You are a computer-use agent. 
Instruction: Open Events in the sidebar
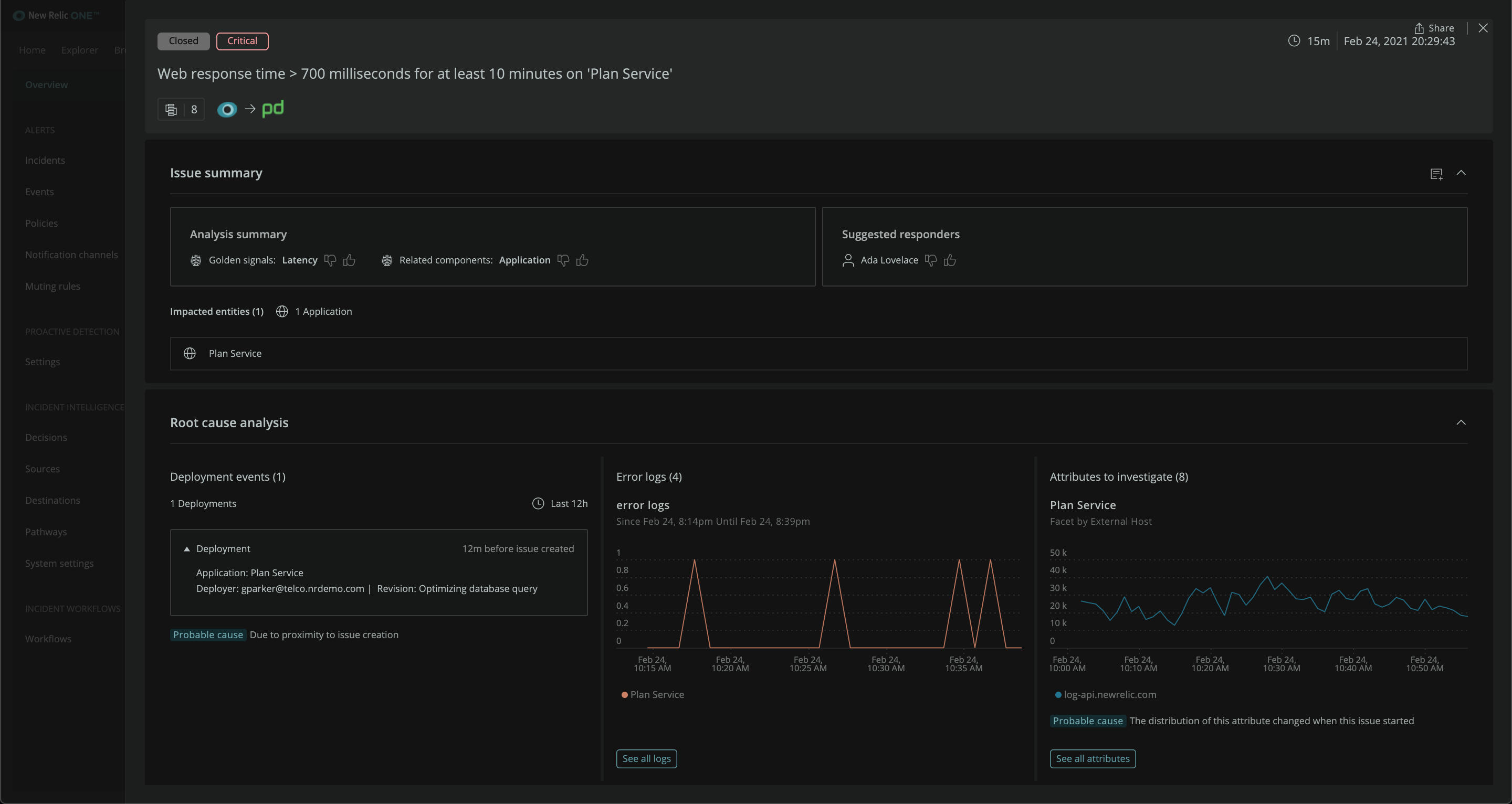pos(39,192)
